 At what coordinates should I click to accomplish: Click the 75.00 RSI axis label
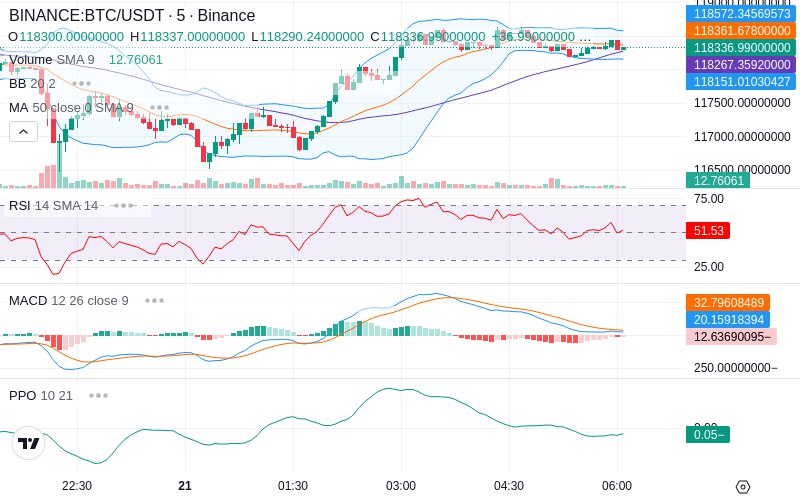tap(709, 199)
